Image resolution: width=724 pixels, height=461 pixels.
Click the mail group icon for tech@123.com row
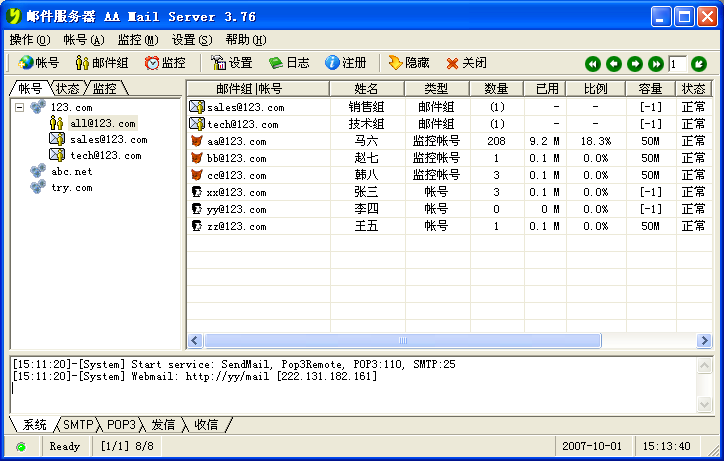197,124
